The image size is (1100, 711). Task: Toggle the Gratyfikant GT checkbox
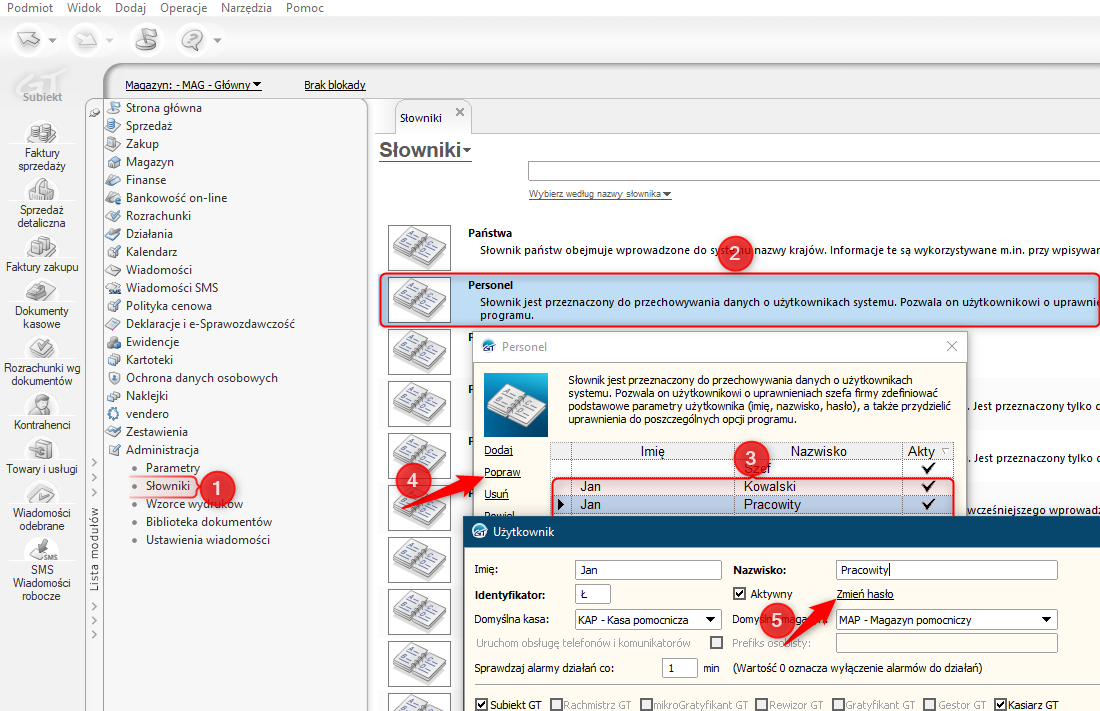838,704
